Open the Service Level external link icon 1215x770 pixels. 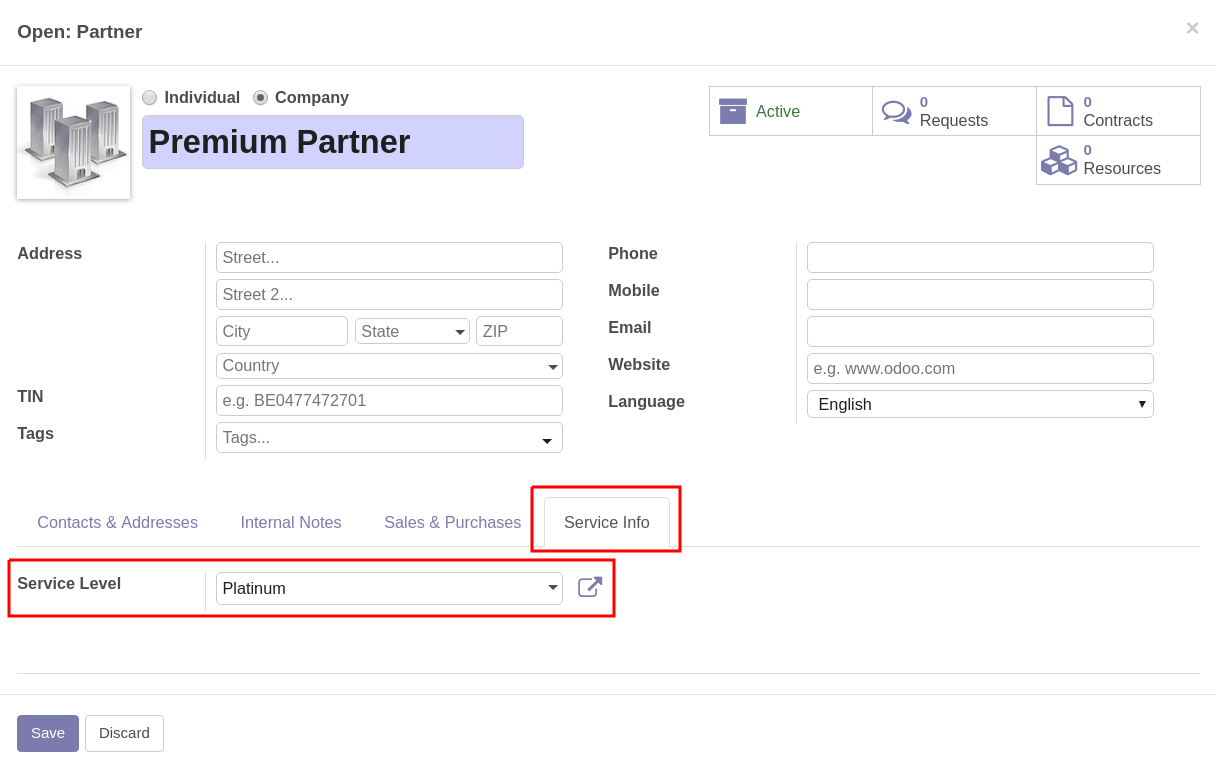pyautogui.click(x=590, y=587)
